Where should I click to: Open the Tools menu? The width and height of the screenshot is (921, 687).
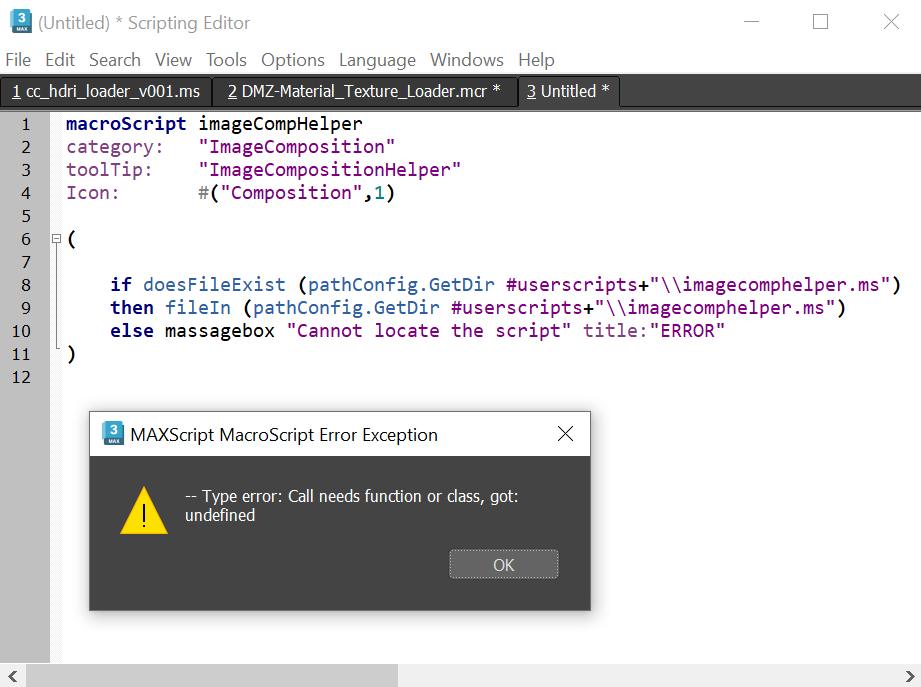point(226,60)
